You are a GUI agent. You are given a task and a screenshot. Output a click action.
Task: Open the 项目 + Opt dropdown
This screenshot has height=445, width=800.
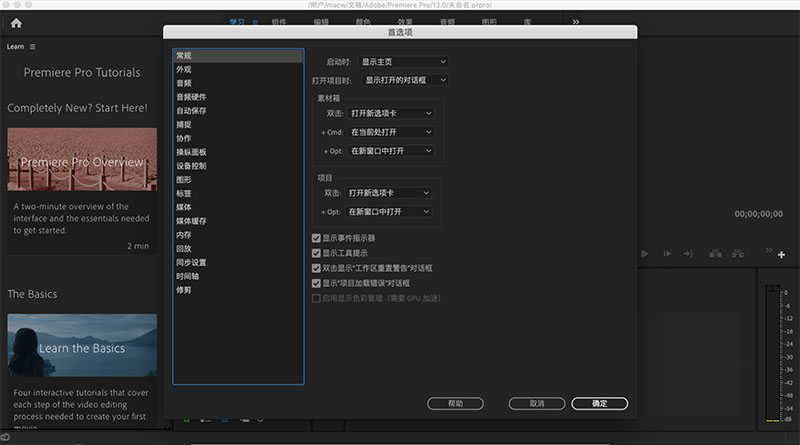[388, 212]
